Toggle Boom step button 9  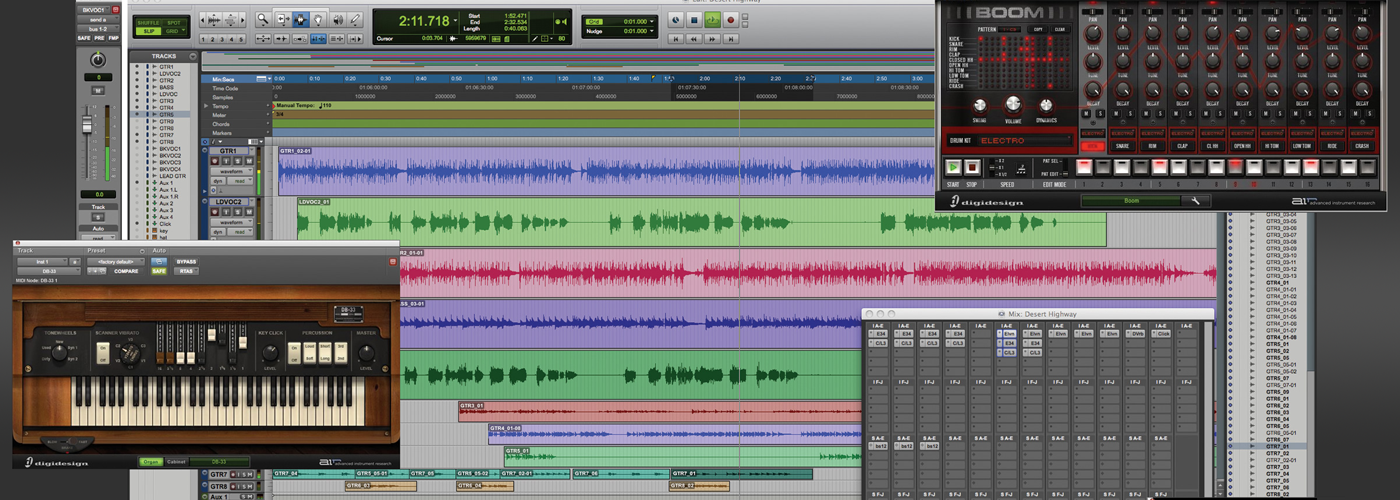[1235, 166]
